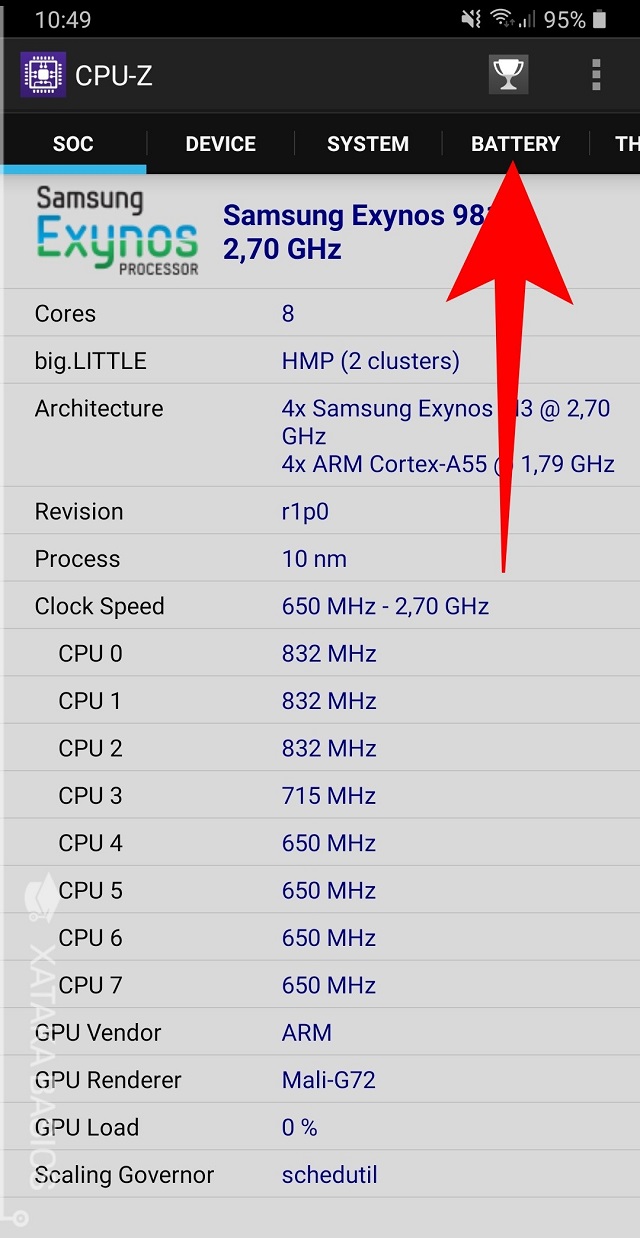Tap the trophy icon in the toolbar

coord(508,75)
